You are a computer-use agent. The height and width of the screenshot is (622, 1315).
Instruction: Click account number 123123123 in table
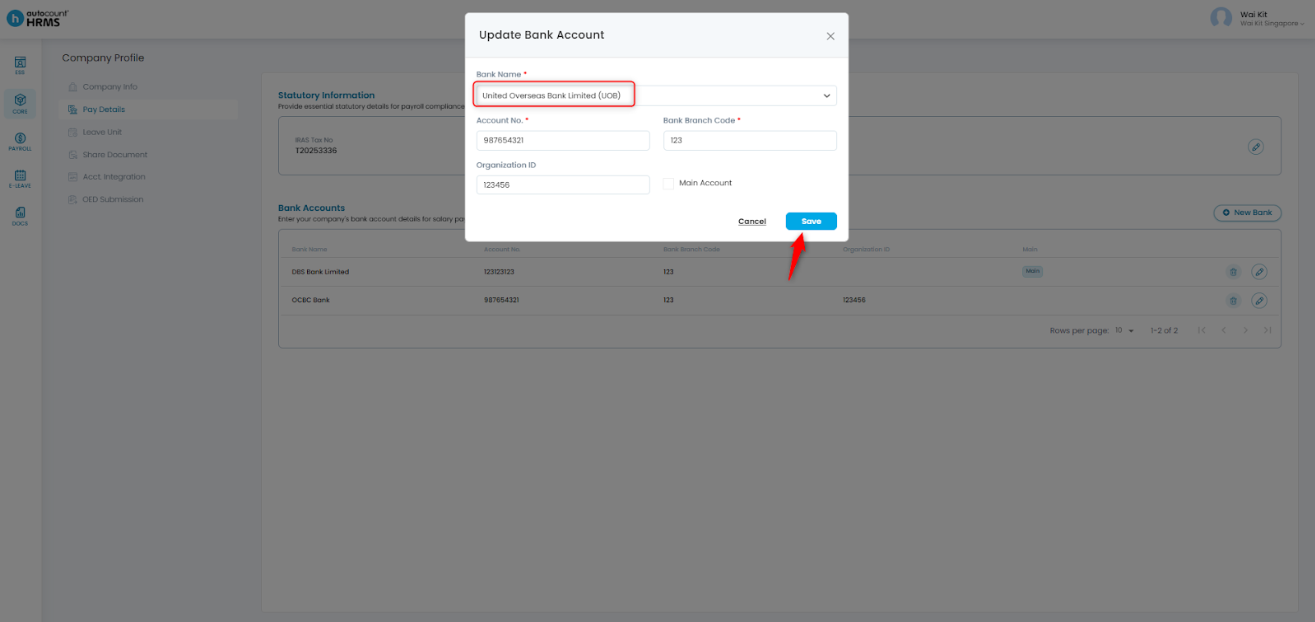coord(499,272)
